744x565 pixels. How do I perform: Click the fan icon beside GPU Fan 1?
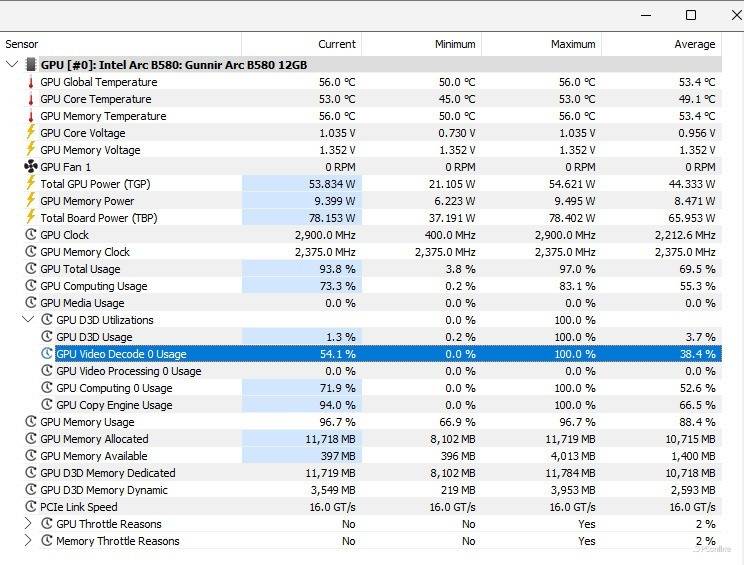point(30,167)
